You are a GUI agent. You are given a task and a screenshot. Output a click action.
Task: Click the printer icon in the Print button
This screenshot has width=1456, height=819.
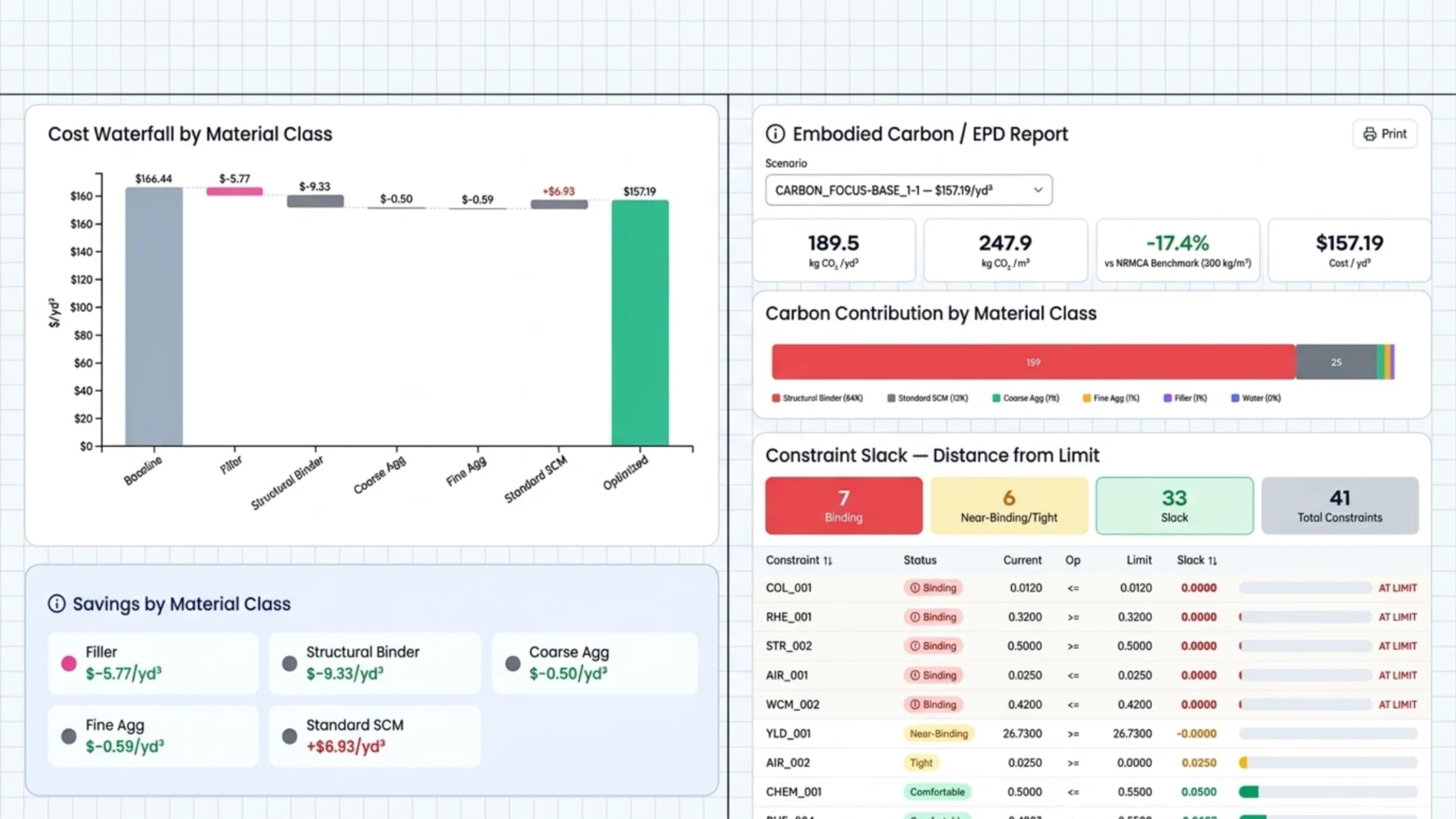pyautogui.click(x=1369, y=134)
